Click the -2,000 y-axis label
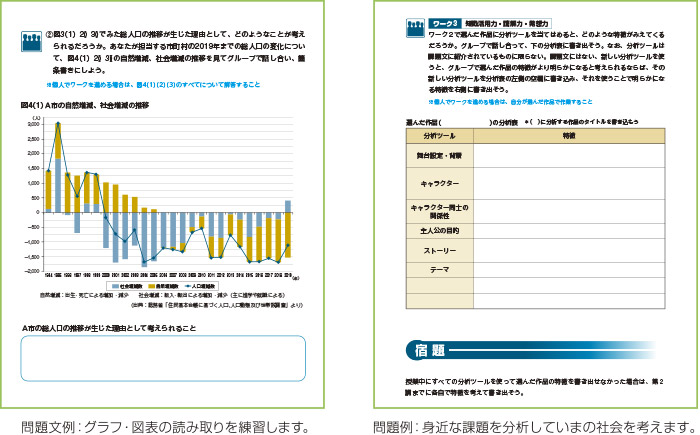700x435 pixels. coord(33,271)
